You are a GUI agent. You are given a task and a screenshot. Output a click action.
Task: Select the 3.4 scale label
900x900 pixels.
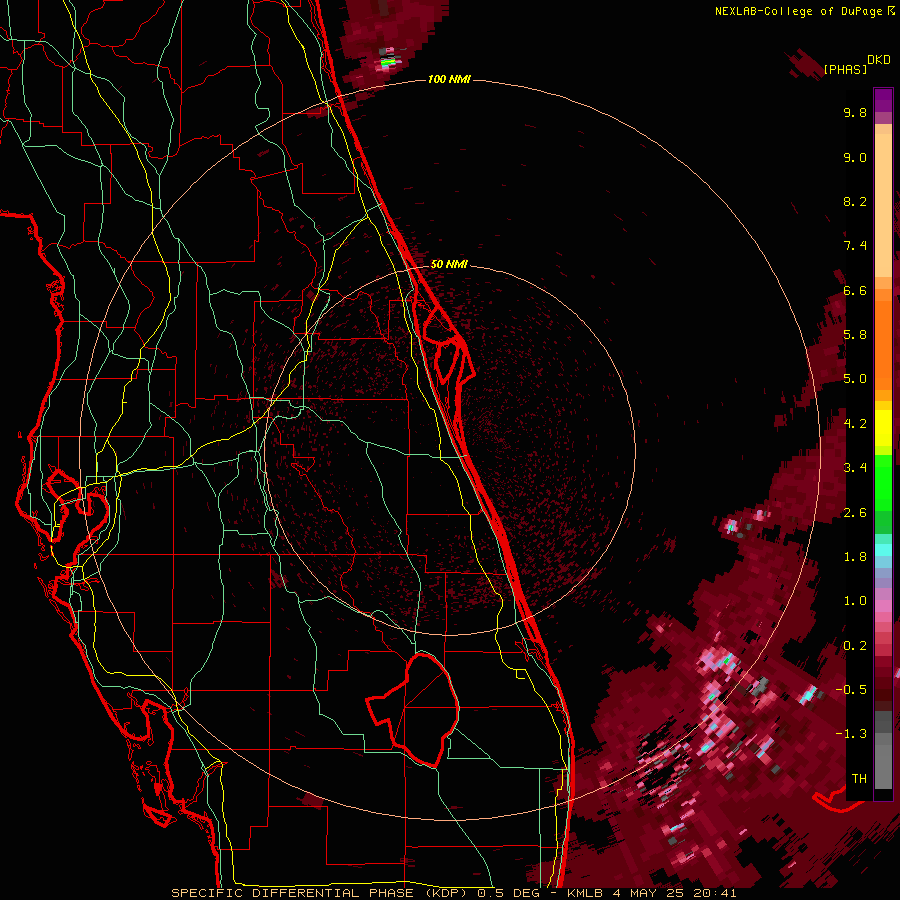click(x=855, y=468)
